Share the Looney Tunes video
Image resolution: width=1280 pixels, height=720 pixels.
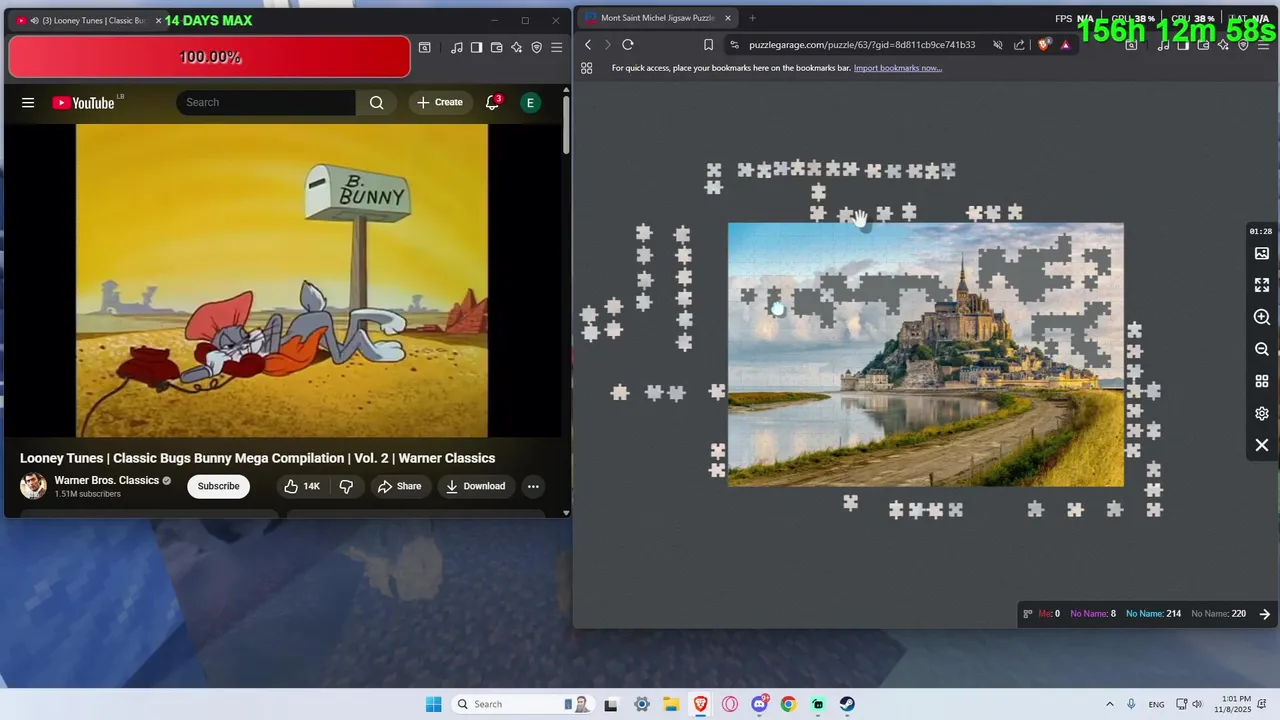pos(399,486)
